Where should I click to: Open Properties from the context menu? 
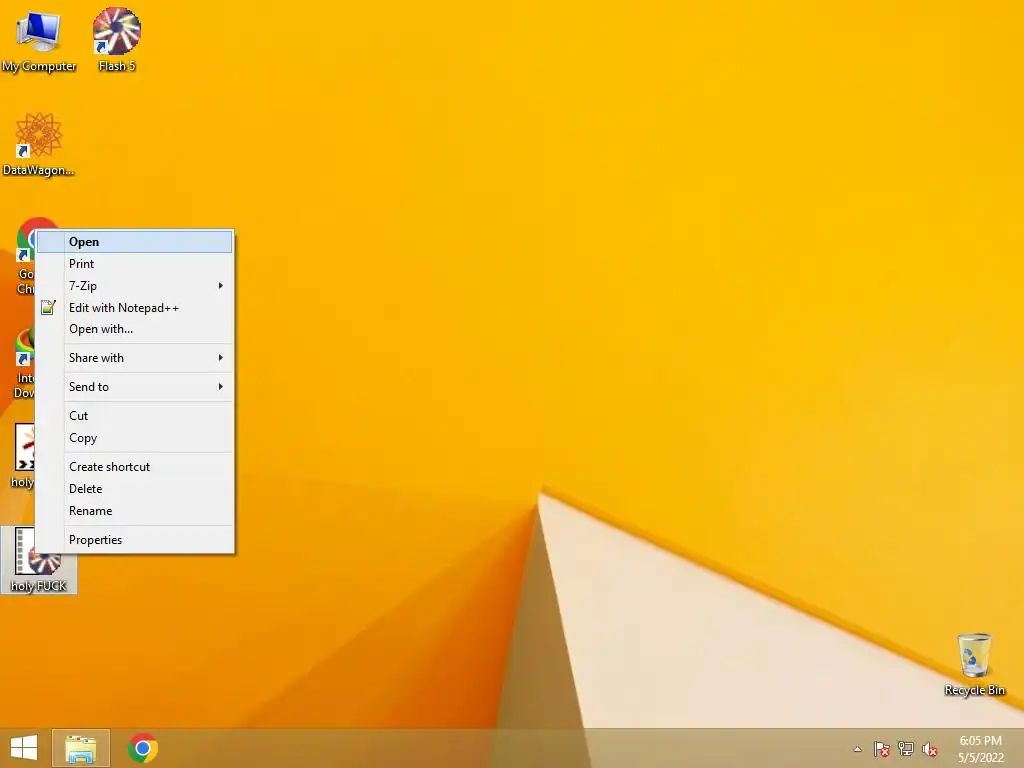(135, 539)
